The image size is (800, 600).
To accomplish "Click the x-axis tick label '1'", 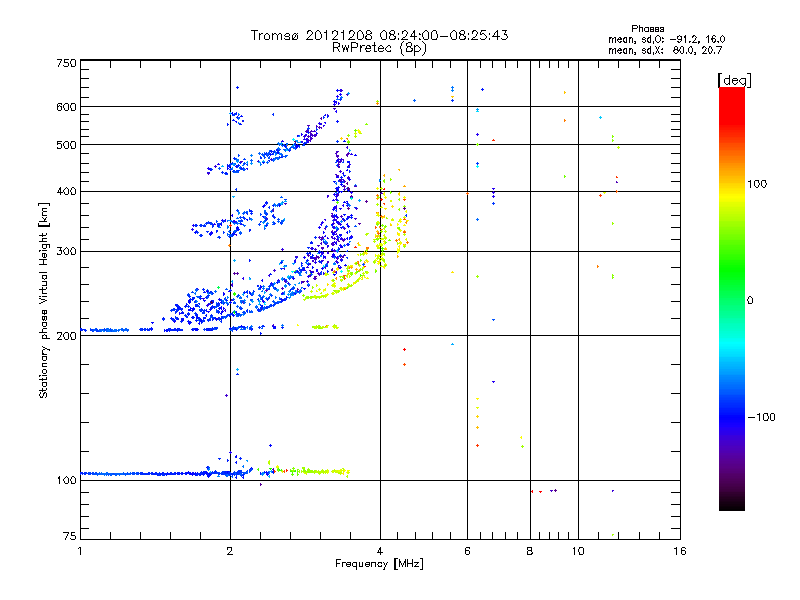I will tap(80, 551).
